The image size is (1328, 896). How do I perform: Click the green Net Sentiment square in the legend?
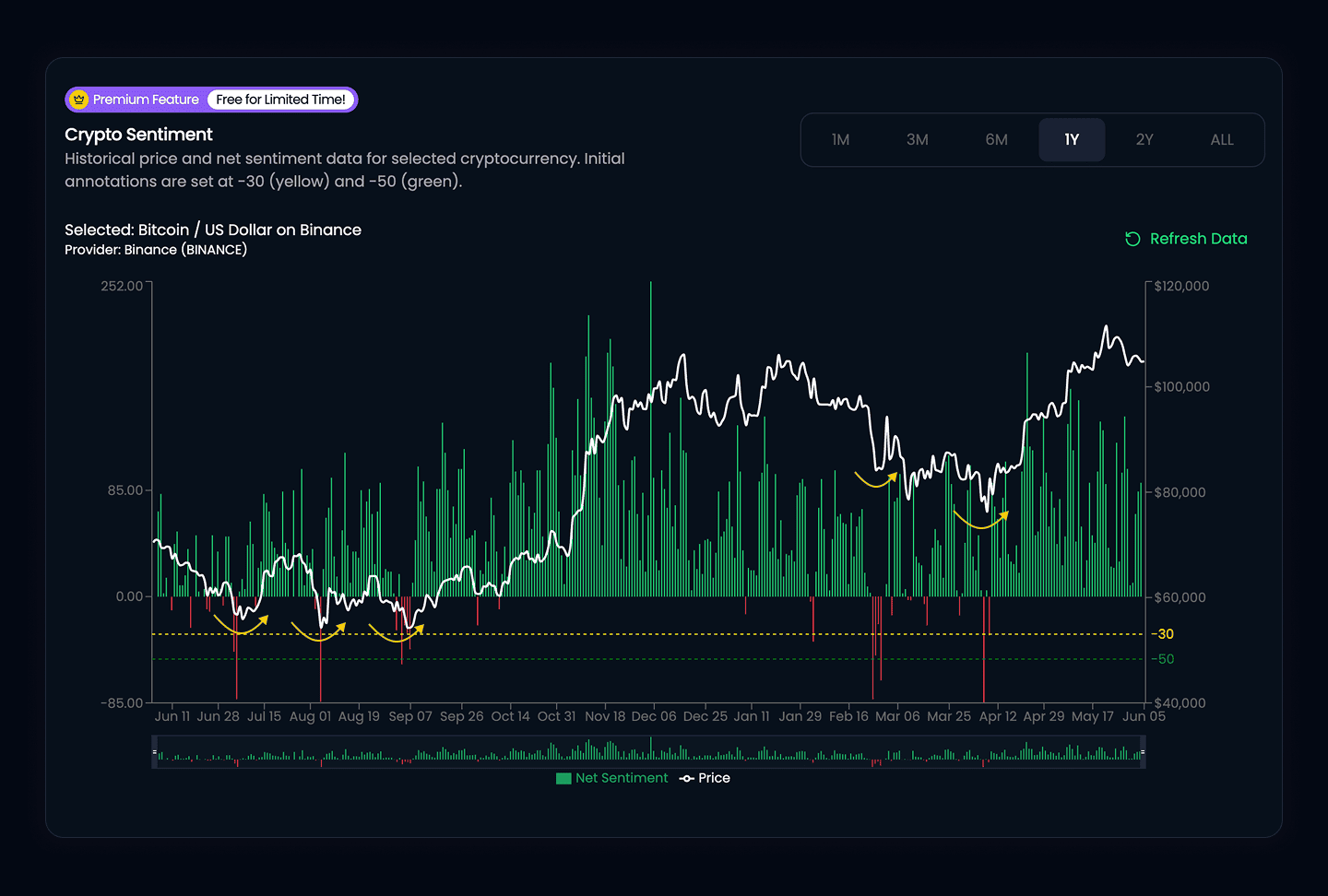tap(563, 778)
